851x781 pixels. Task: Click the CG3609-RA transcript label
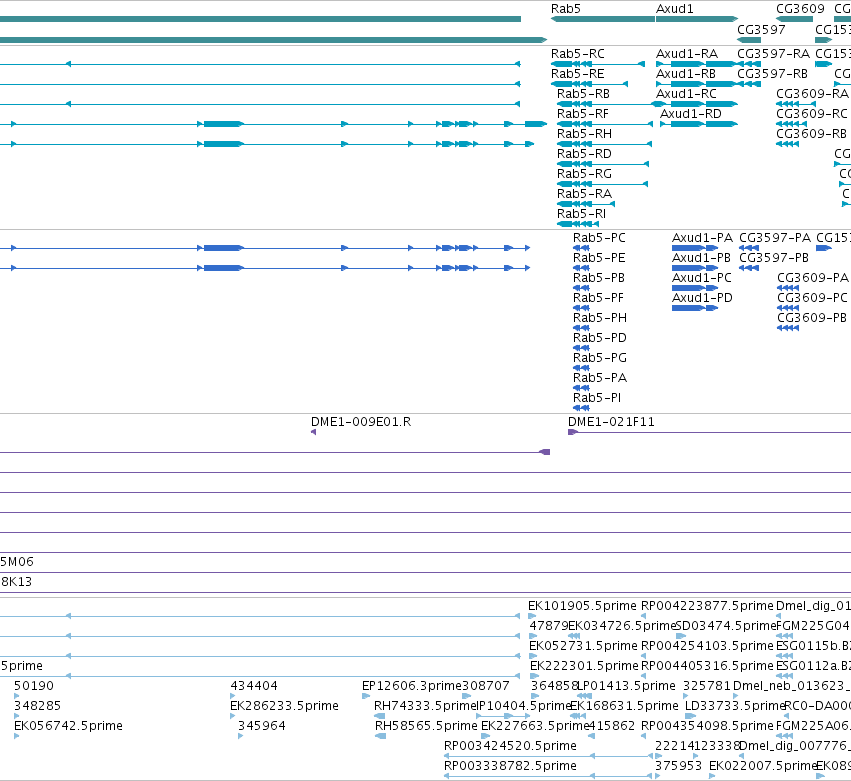(812, 94)
